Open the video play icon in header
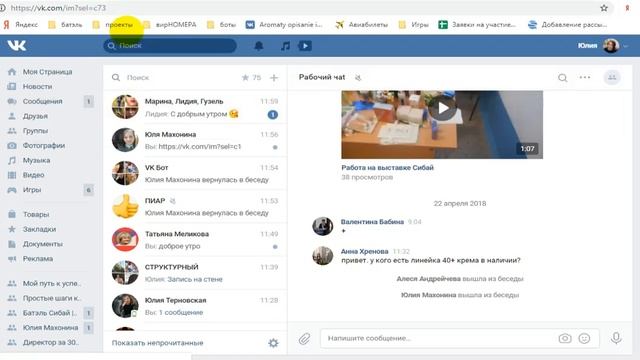This screenshot has width=640, height=360. (x=305, y=46)
